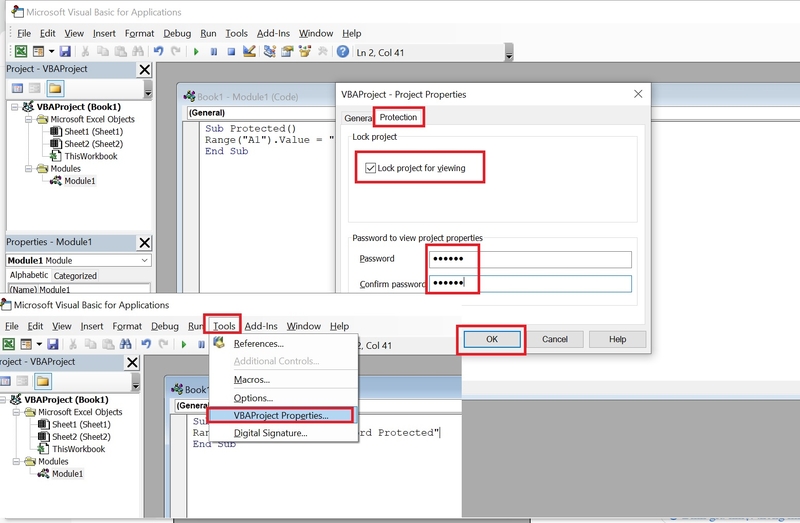Collapse Modules folder in upper tree
This screenshot has width=800, height=523.
coord(29,168)
